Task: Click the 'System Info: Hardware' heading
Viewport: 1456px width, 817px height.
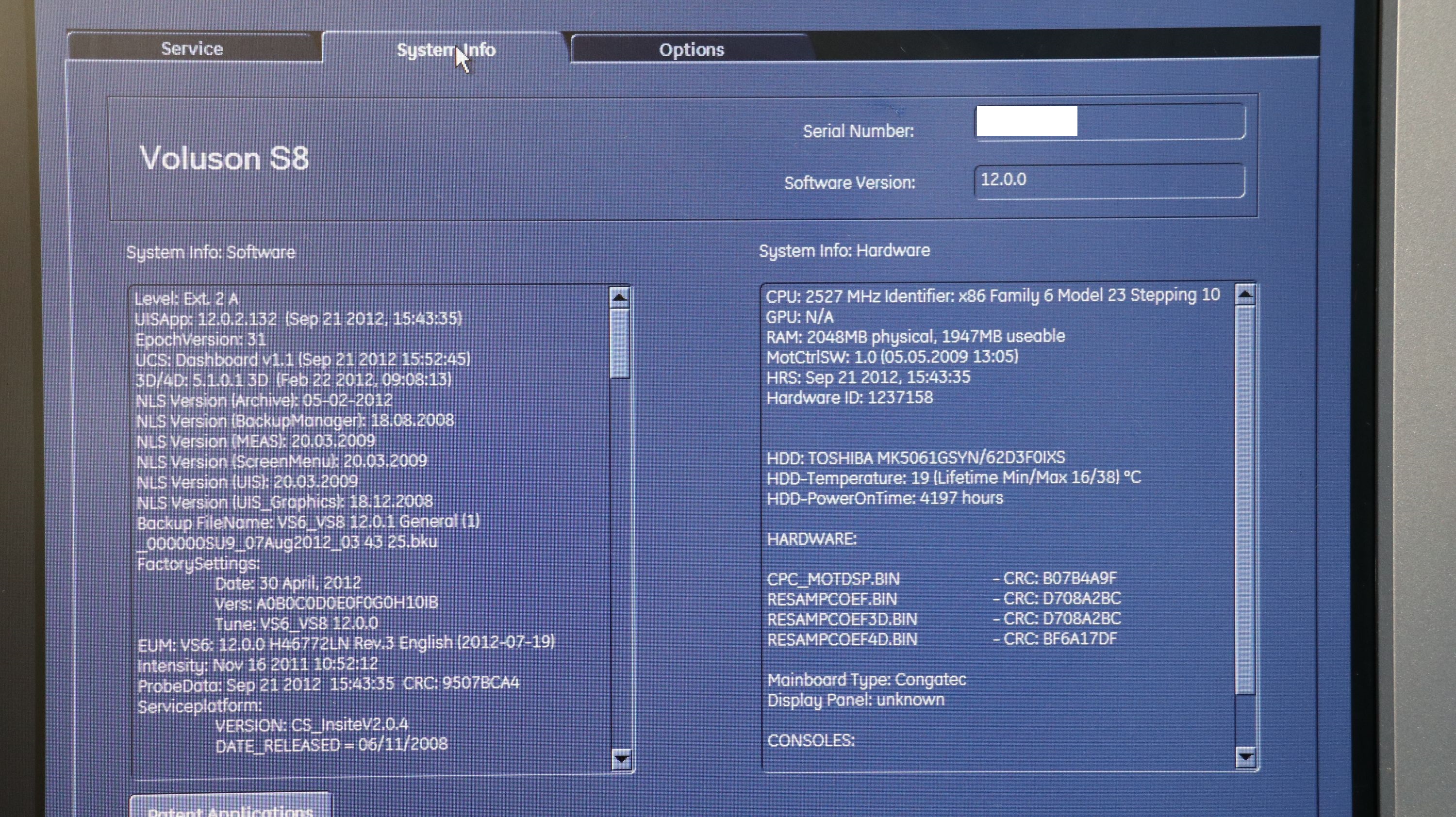Action: click(x=844, y=250)
